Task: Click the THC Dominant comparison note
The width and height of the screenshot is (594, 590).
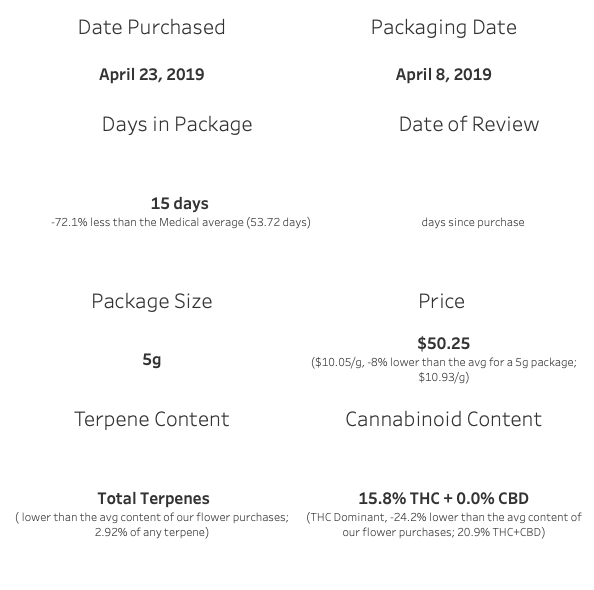Action: pyautogui.click(x=444, y=525)
